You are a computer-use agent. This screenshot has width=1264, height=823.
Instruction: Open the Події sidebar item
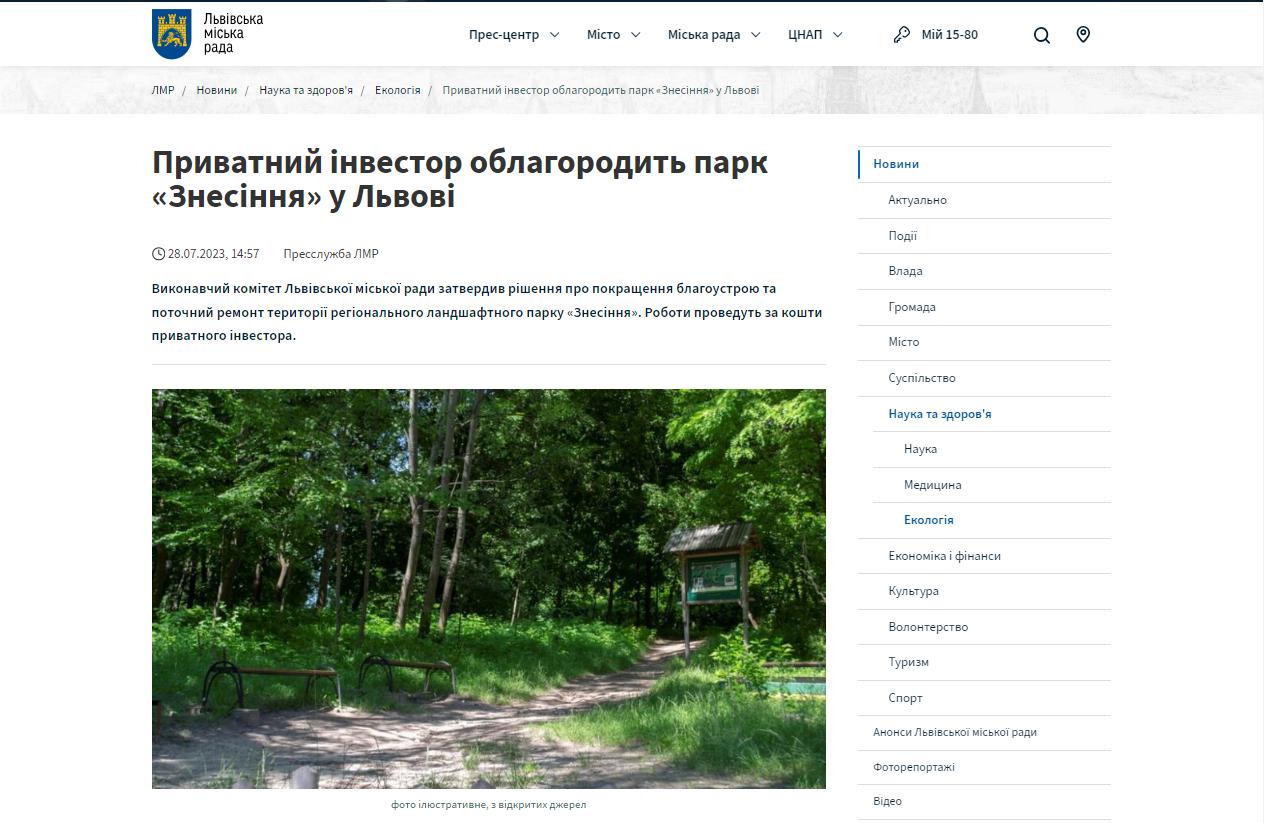pos(902,236)
